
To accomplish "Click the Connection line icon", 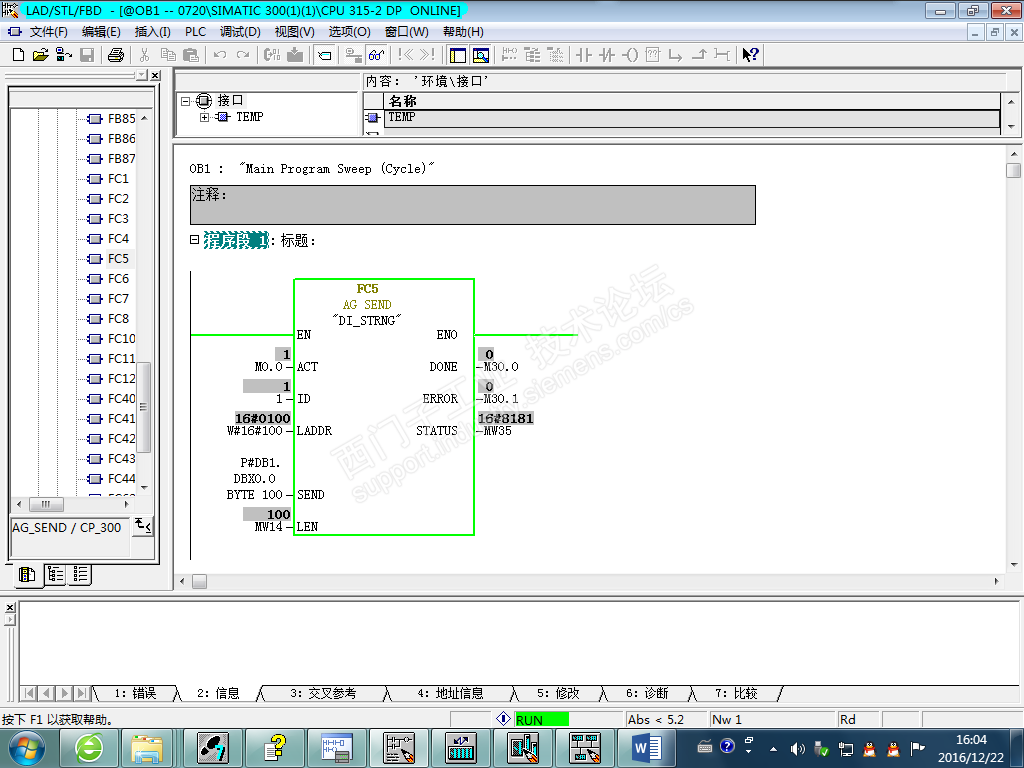I will [x=722, y=55].
